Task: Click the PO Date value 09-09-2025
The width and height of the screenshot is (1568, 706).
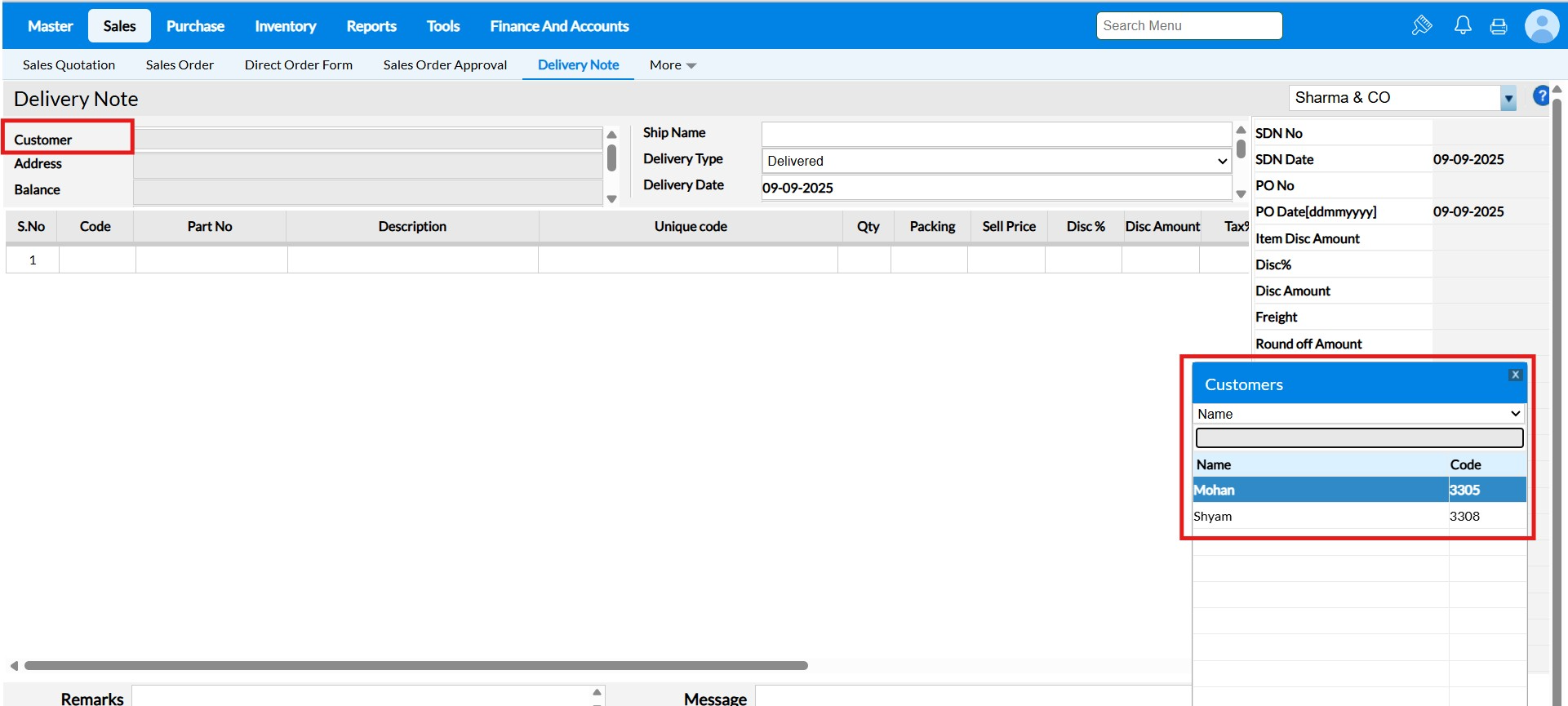Action: 1468,212
